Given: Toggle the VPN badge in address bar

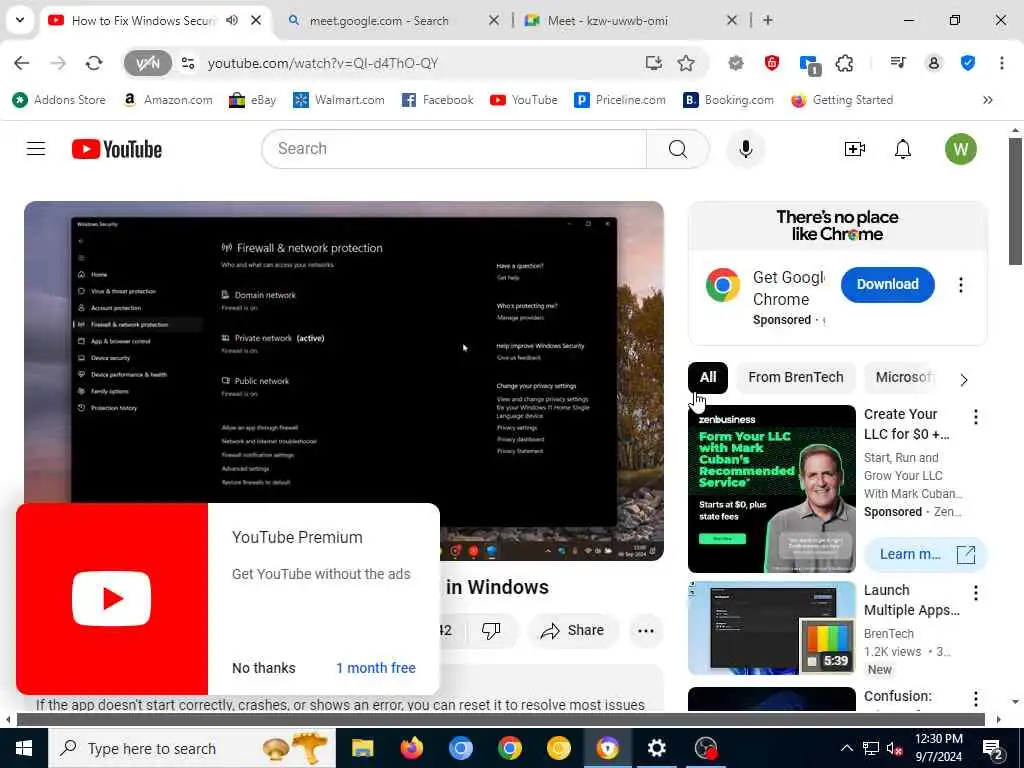Looking at the screenshot, I should [x=148, y=63].
